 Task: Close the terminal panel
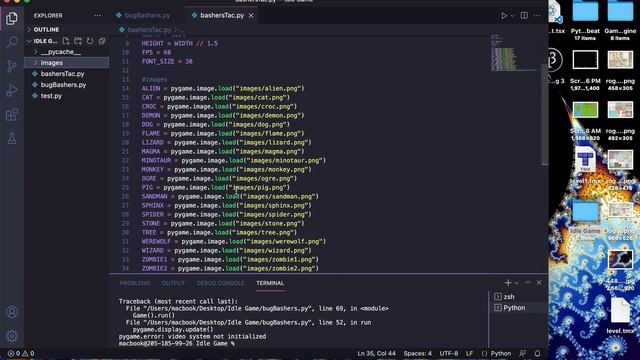tap(539, 282)
